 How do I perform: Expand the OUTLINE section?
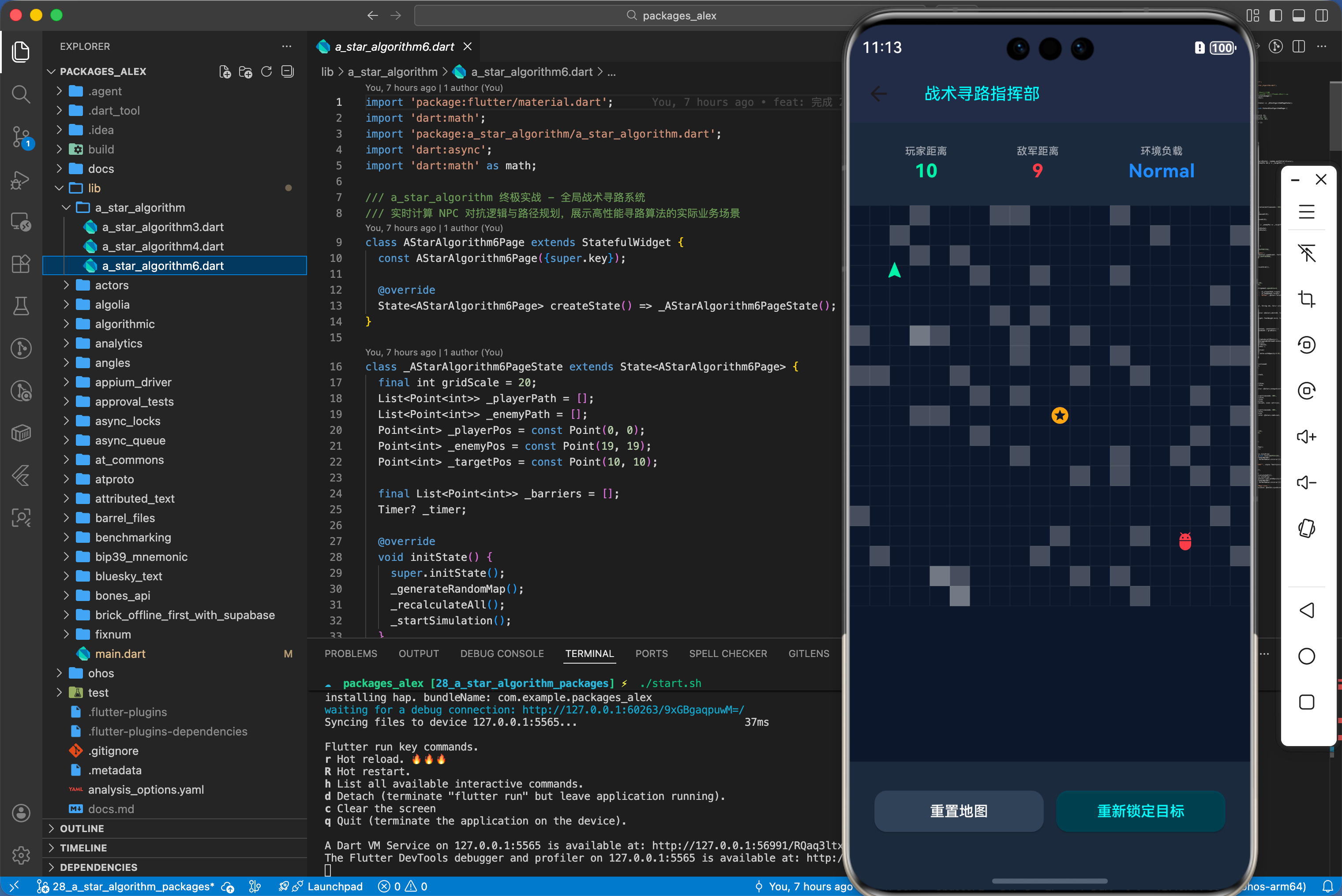point(82,829)
